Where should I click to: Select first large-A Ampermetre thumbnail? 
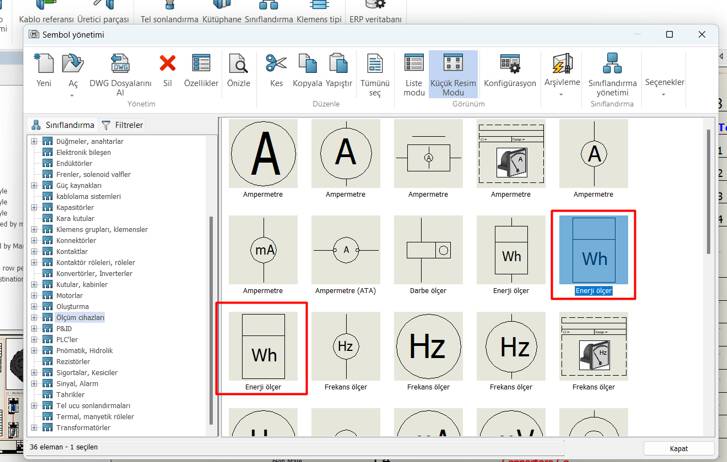tap(263, 154)
